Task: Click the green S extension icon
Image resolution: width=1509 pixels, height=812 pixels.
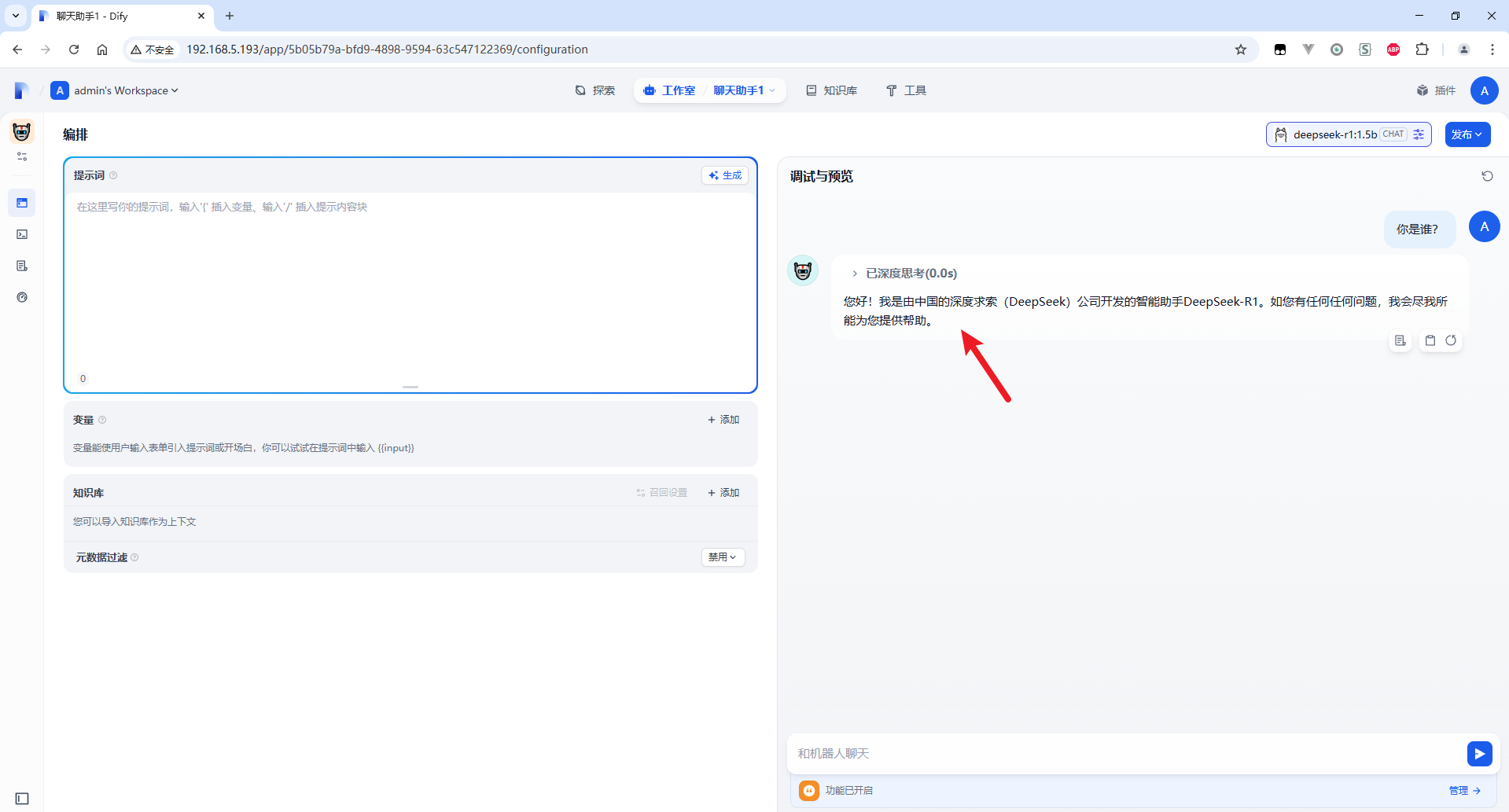Action: pyautogui.click(x=1365, y=50)
